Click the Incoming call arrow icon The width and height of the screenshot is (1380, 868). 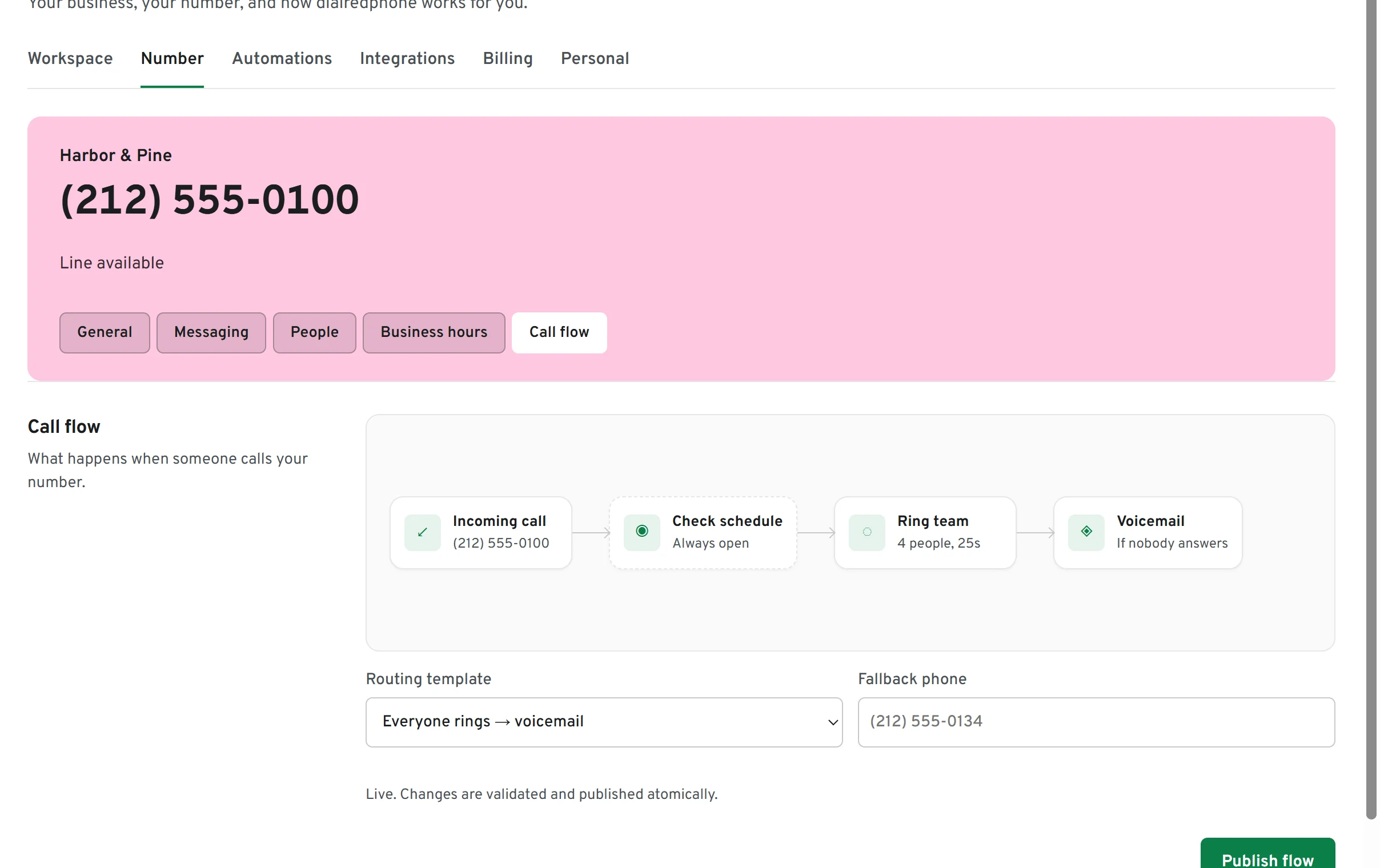point(423,533)
